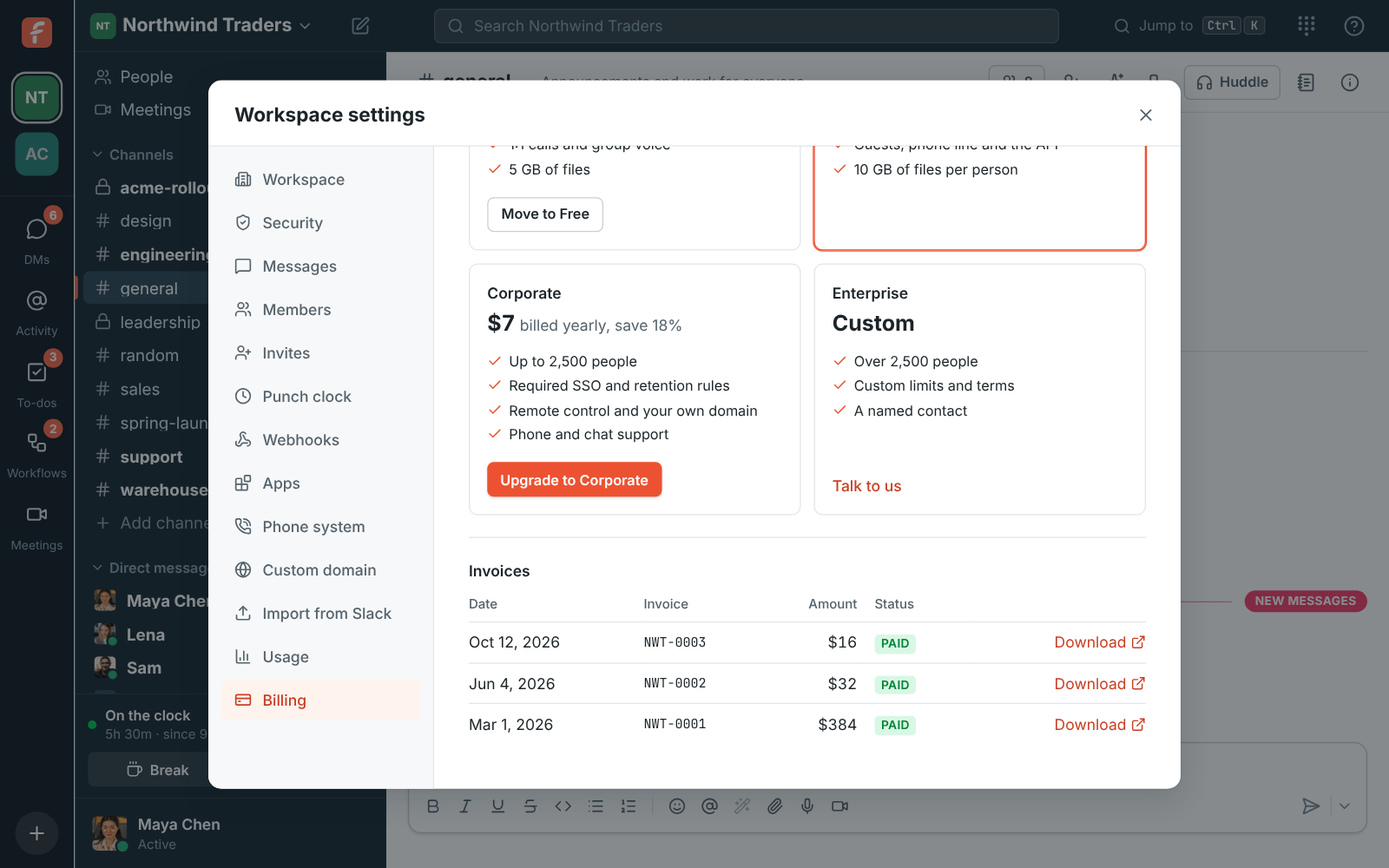
Task: Collapse the Channels section
Action: coord(134,155)
